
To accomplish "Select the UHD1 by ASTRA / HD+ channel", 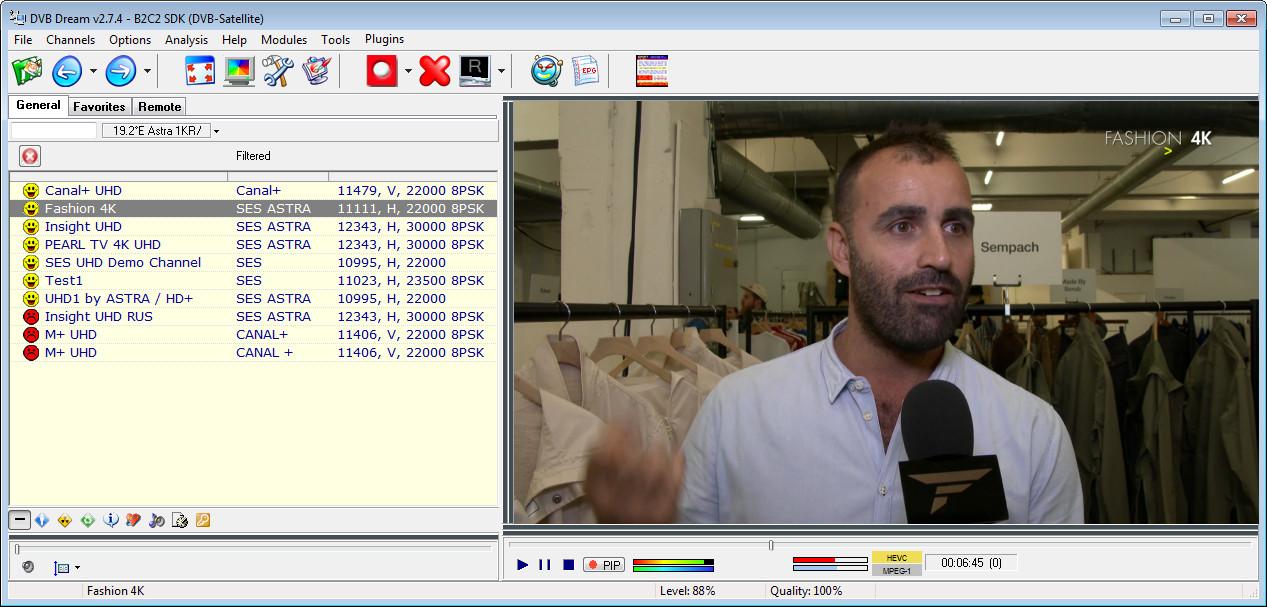I will [253, 299].
